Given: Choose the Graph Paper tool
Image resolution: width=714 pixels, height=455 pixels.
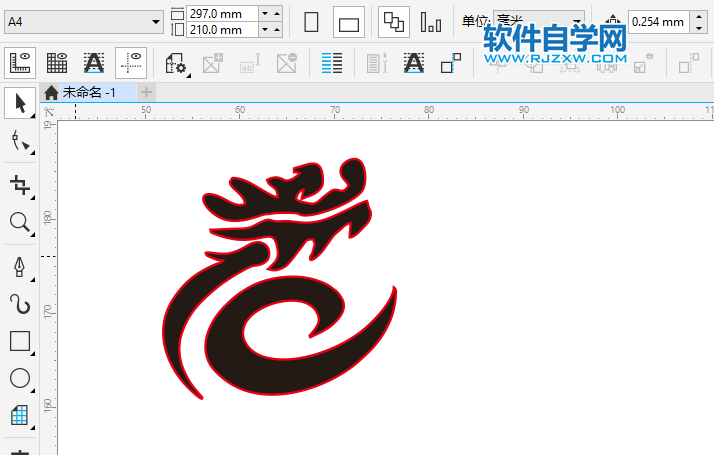Looking at the screenshot, I should (20, 415).
